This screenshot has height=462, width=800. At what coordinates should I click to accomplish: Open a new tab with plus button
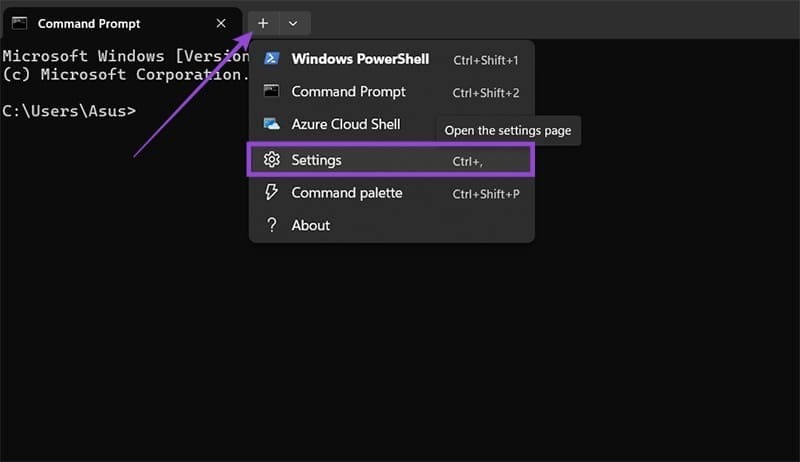pos(263,23)
